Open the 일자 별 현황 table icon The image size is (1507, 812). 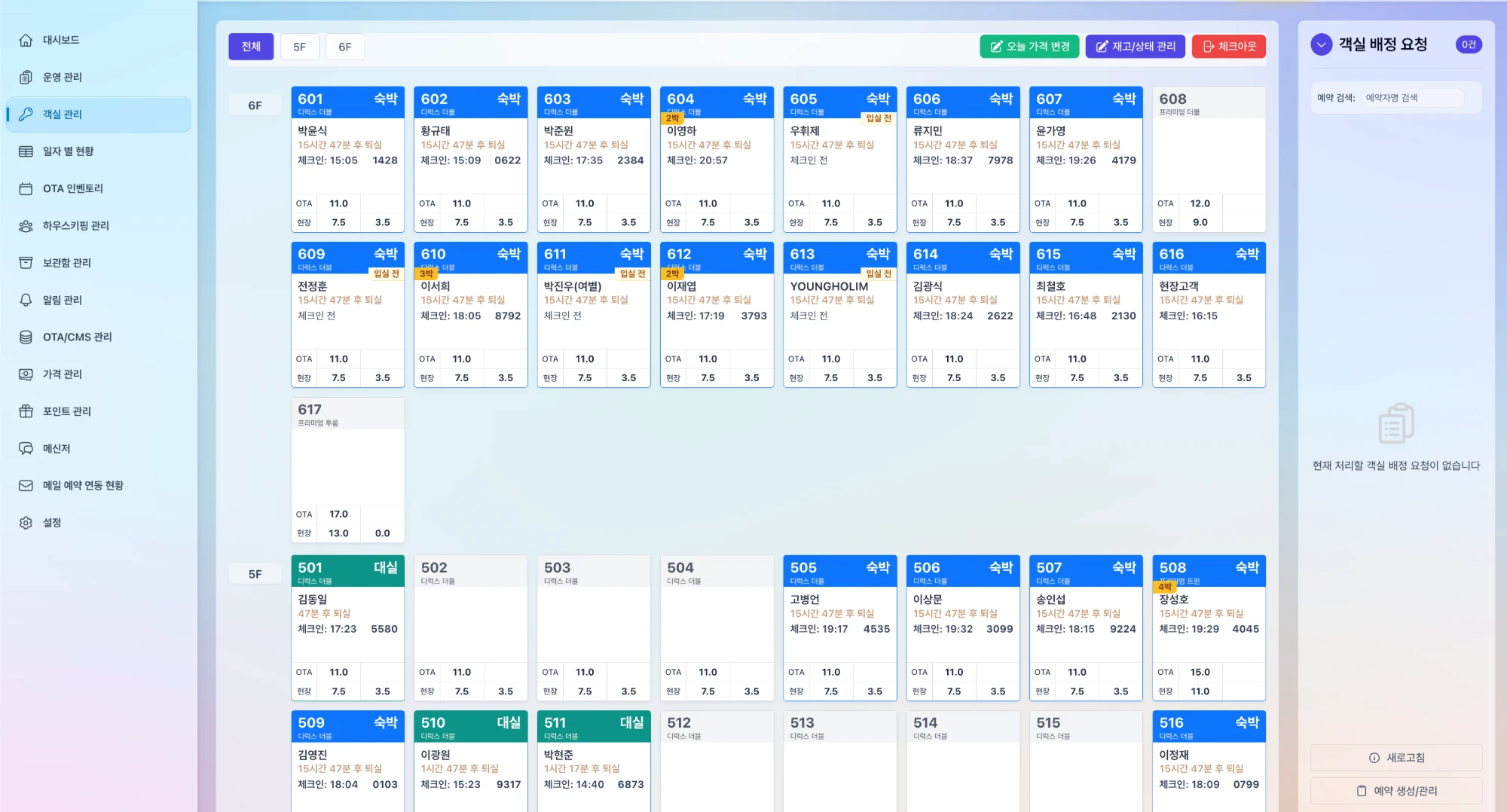[26, 151]
